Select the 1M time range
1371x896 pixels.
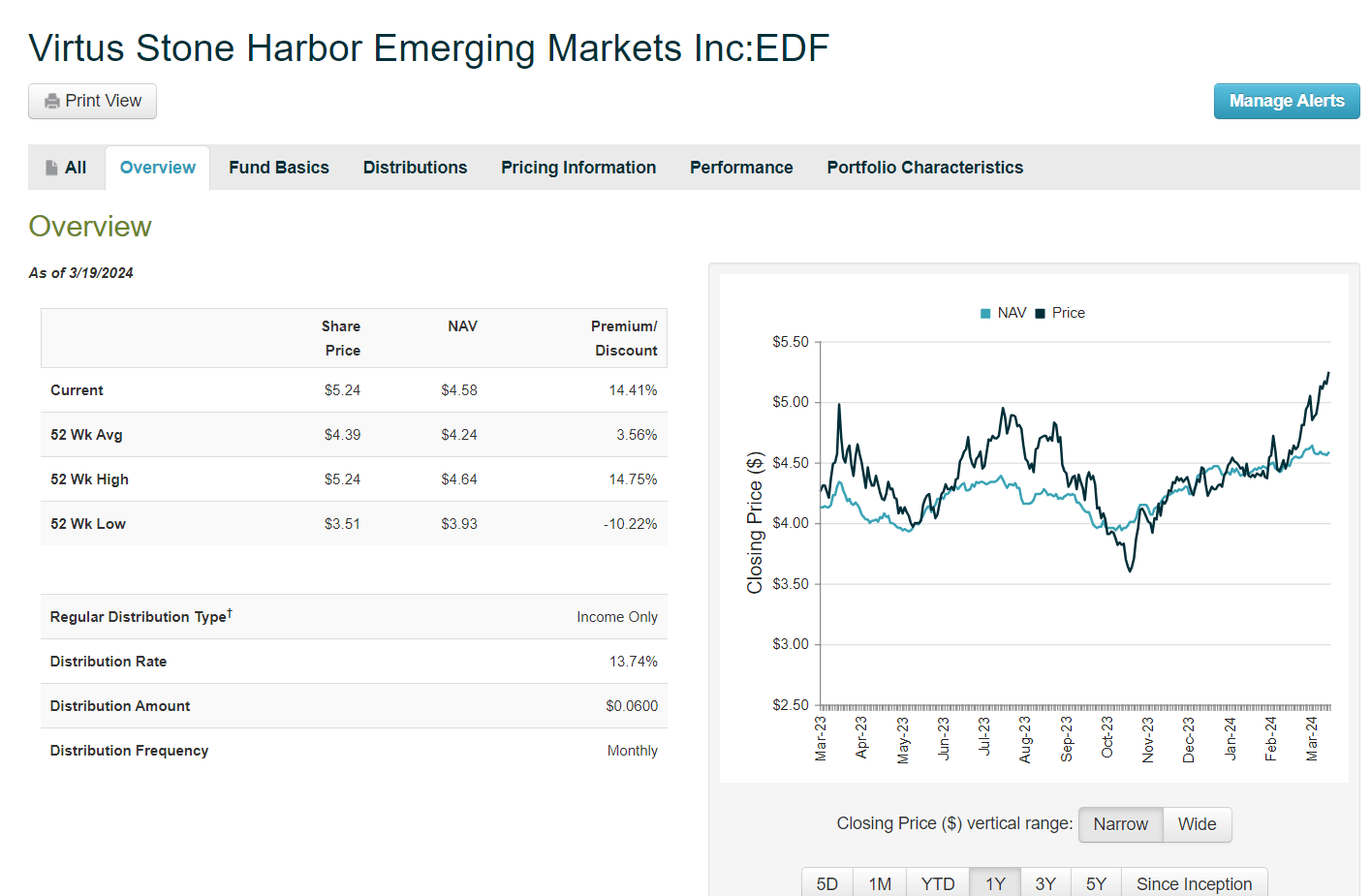click(880, 883)
